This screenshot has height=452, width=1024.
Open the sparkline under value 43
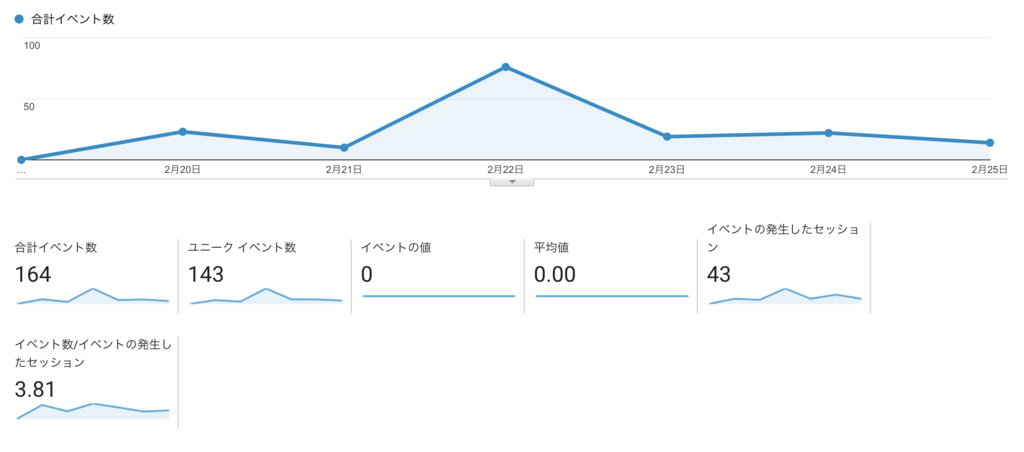click(x=785, y=296)
